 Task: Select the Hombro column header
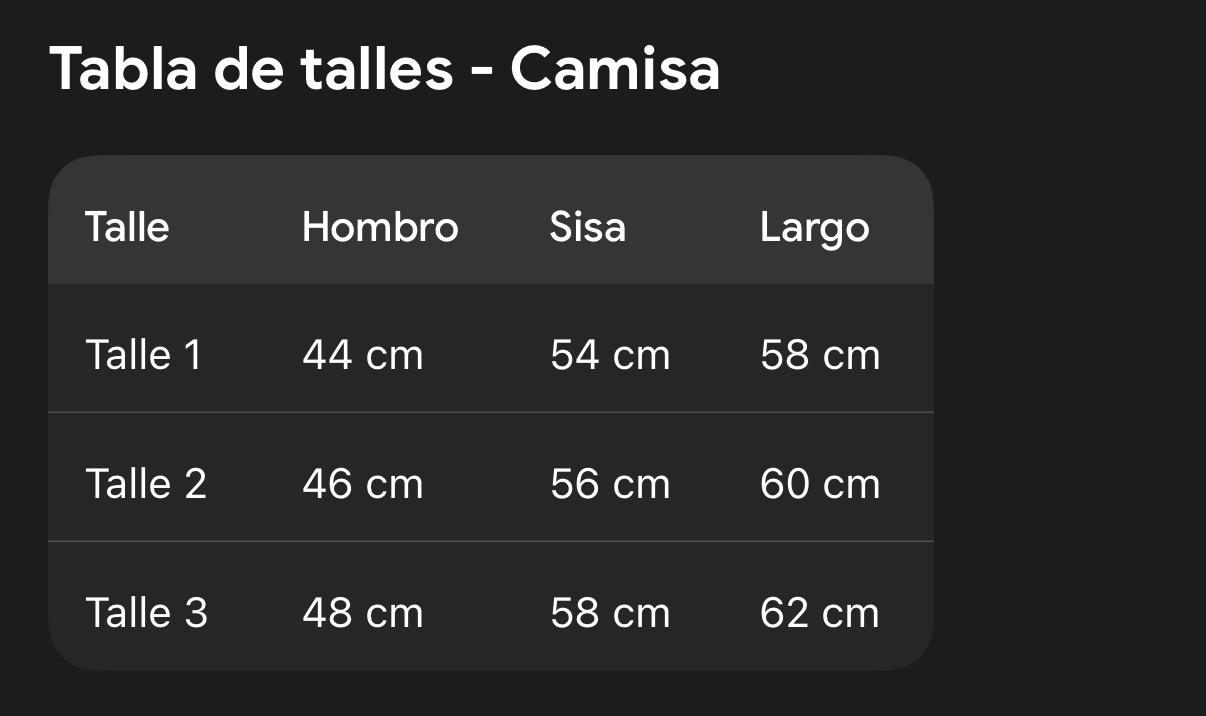coord(380,227)
